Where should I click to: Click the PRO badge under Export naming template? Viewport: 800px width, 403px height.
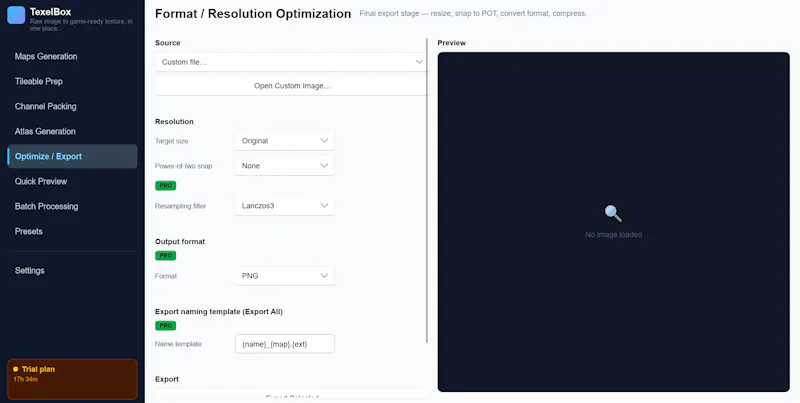(165, 325)
